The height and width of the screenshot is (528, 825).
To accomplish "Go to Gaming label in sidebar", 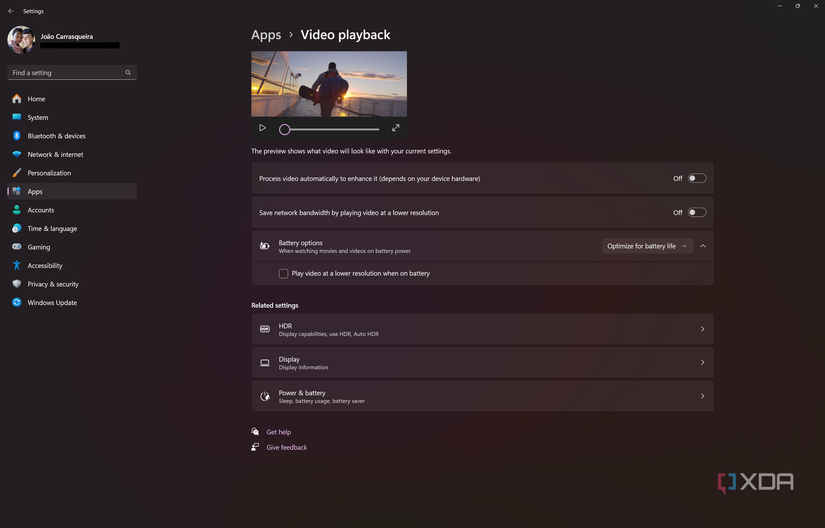I will 39,247.
